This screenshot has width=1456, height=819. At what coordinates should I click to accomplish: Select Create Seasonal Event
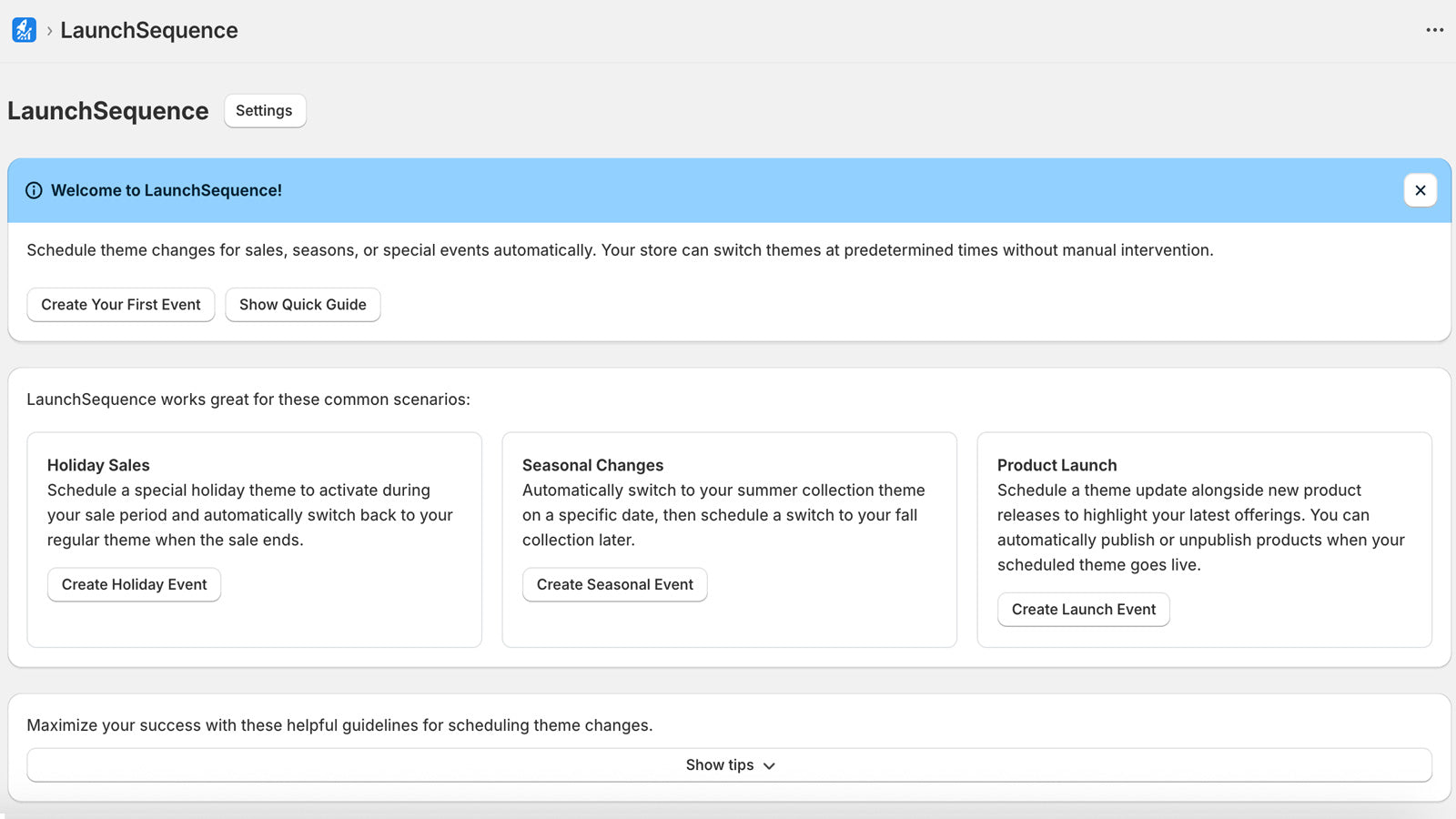click(x=614, y=584)
